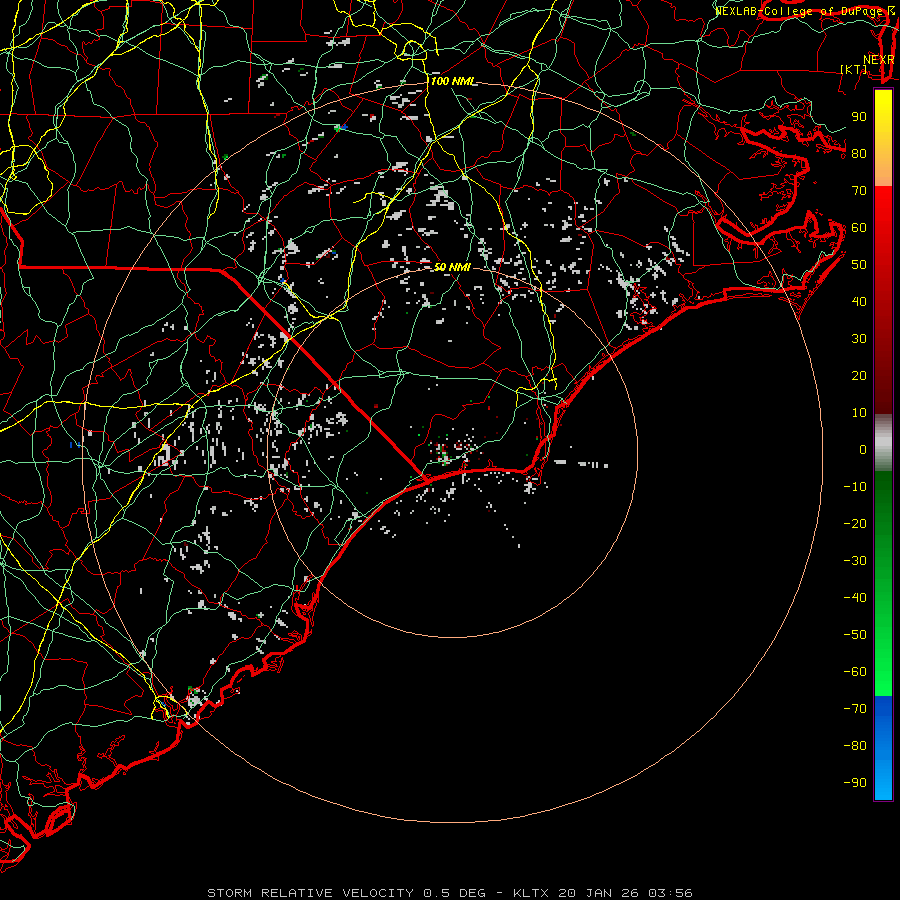Click the KLTX station identifier in caption

pos(531,893)
